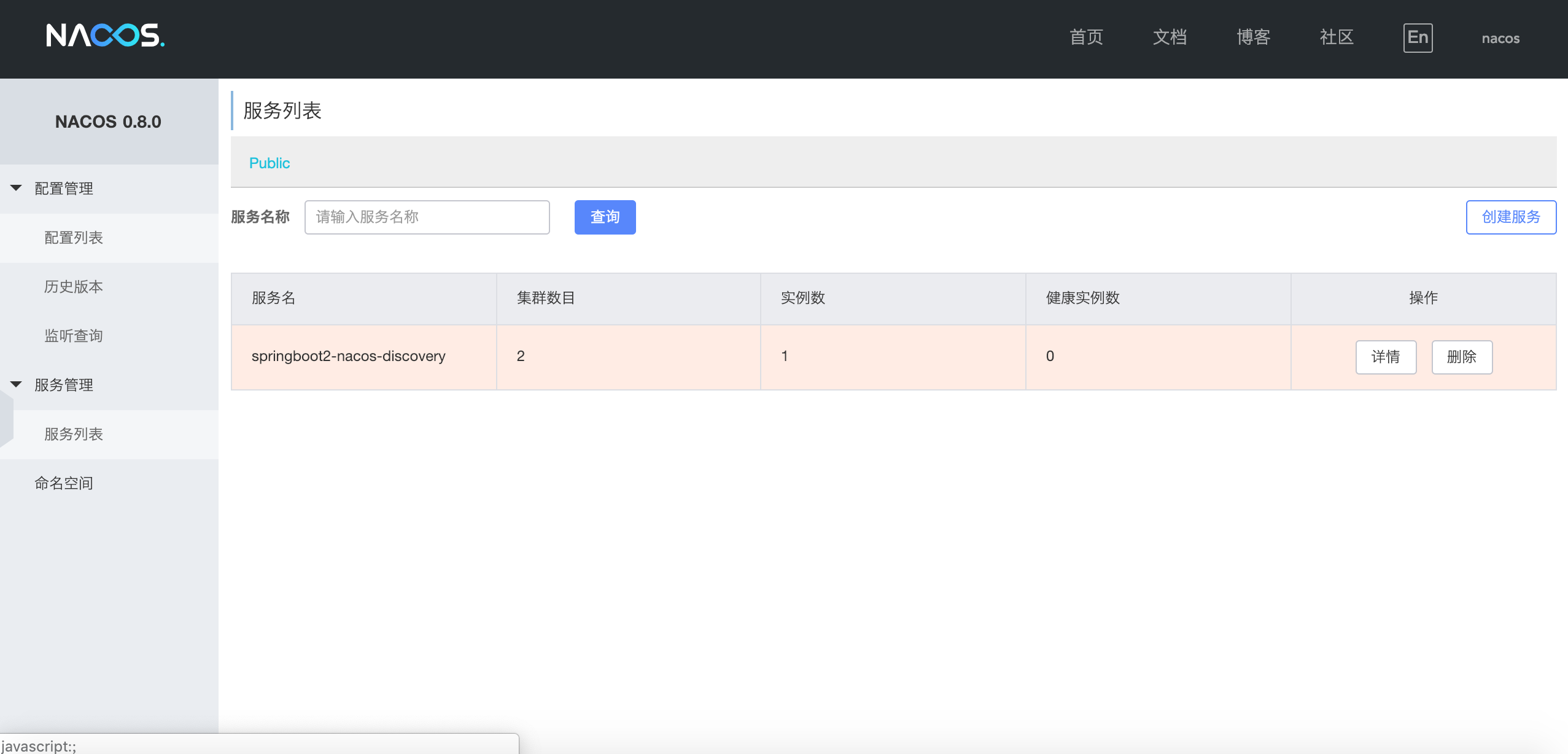Screen dimensions: 1568x754
Task: Select the Public namespace tab
Action: point(270,163)
